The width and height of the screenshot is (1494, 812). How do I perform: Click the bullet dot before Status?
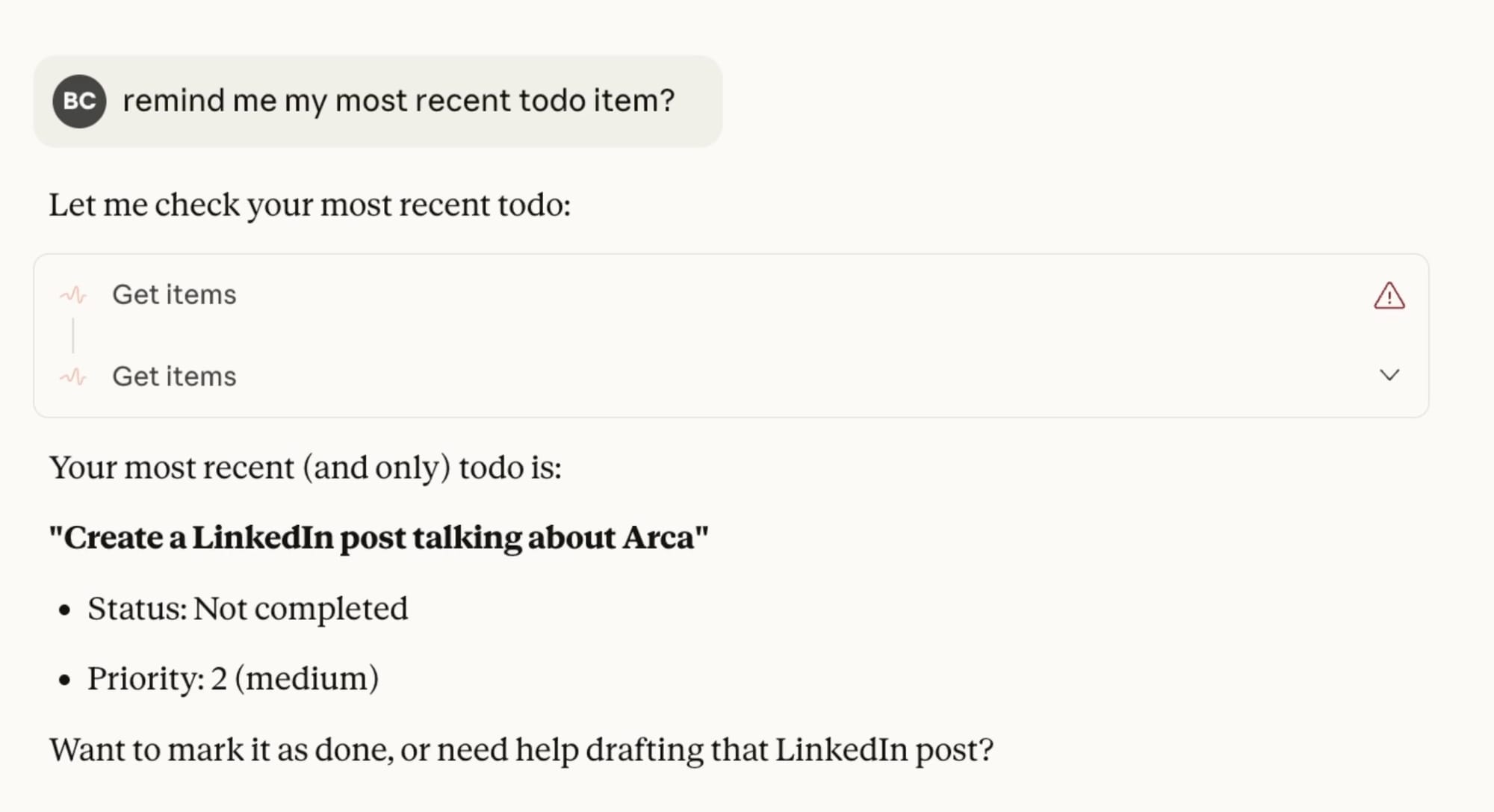[x=65, y=610]
